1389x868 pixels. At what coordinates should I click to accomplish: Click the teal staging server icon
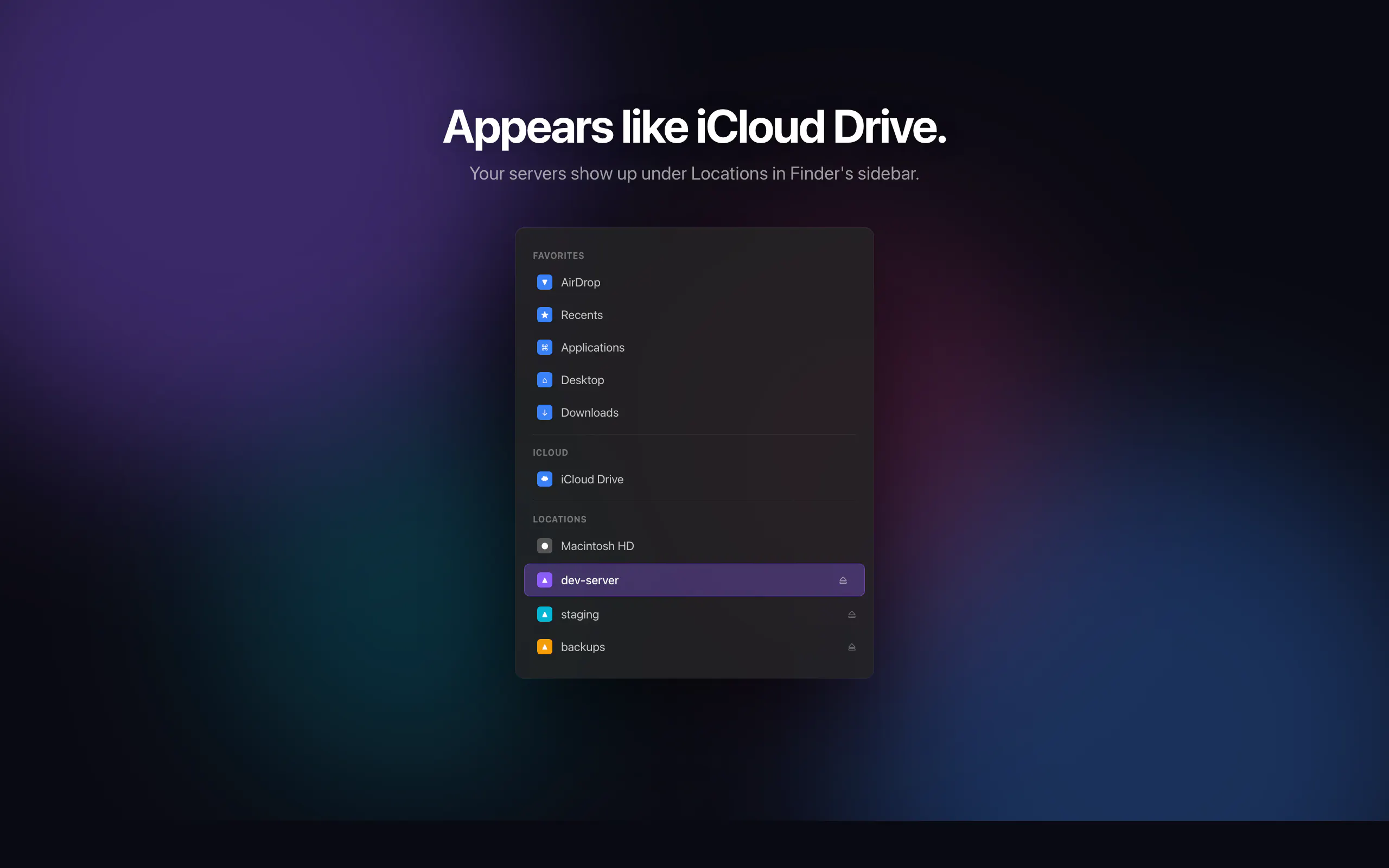pos(544,614)
